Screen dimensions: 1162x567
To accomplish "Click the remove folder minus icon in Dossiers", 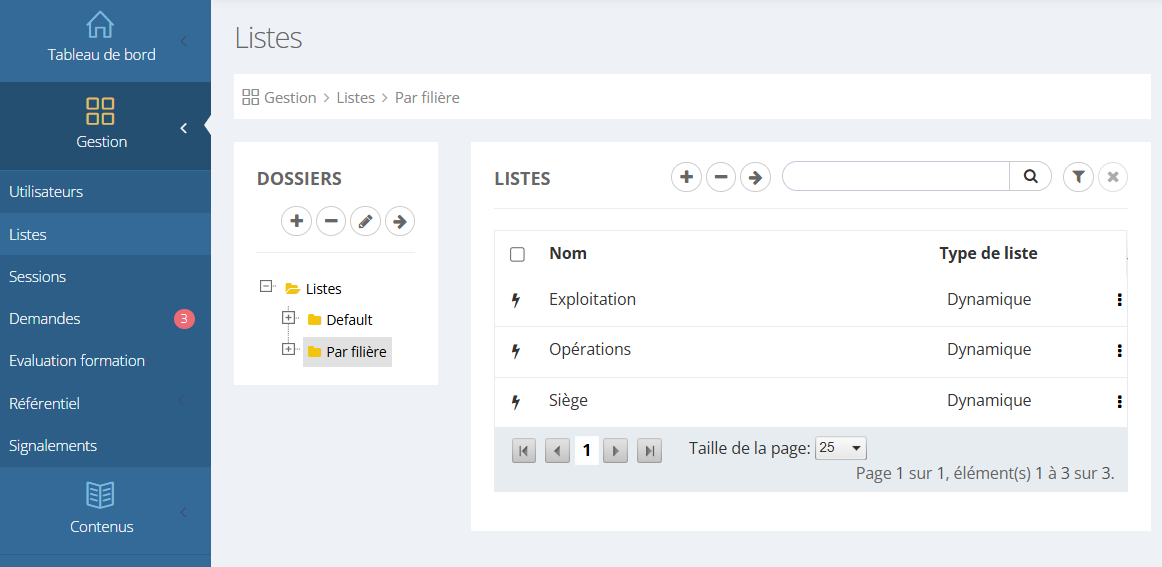I will [331, 221].
